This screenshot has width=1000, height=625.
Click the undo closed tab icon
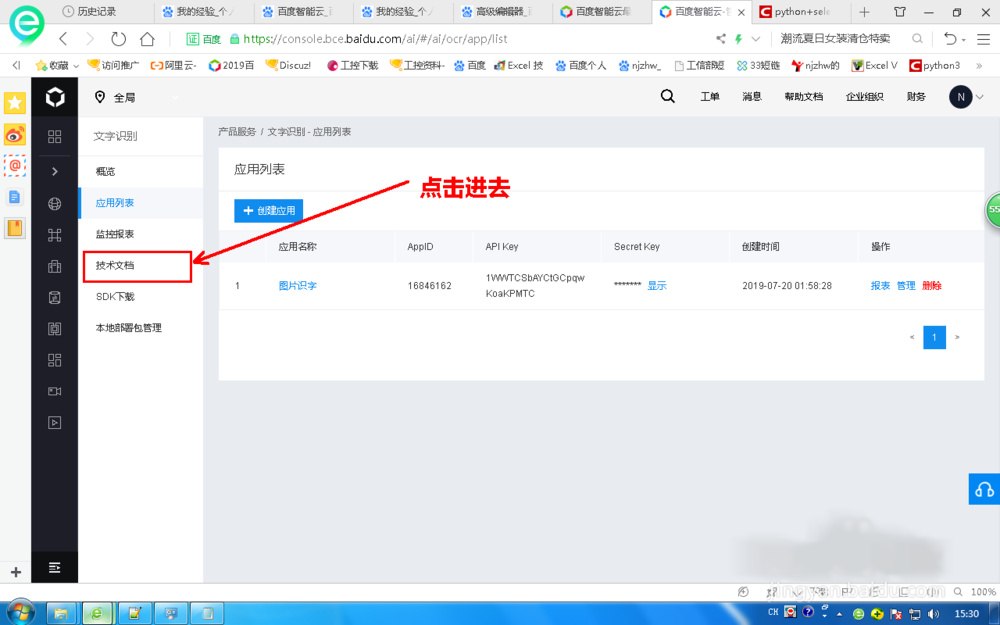pyautogui.click(x=950, y=39)
